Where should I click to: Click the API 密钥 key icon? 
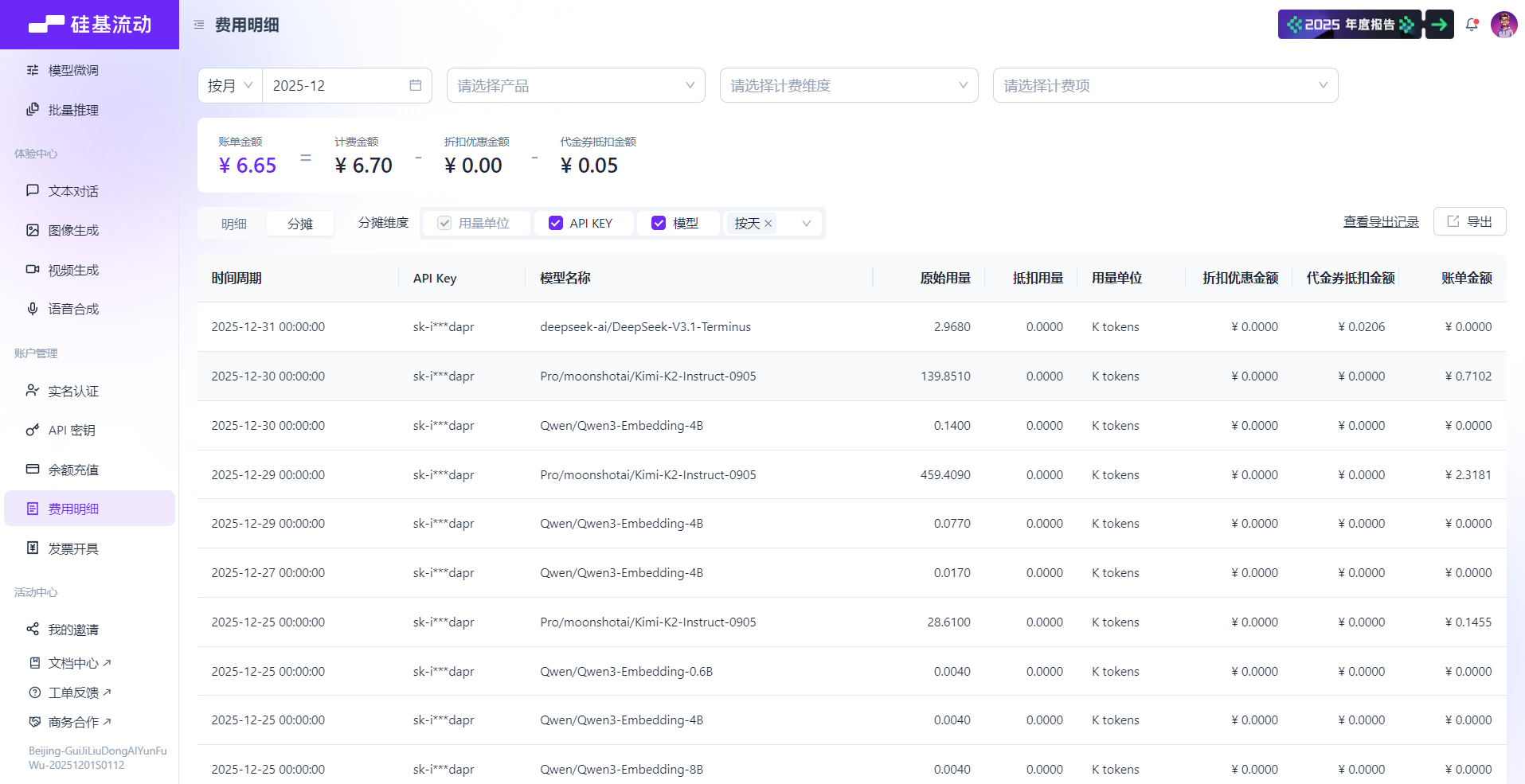33,430
